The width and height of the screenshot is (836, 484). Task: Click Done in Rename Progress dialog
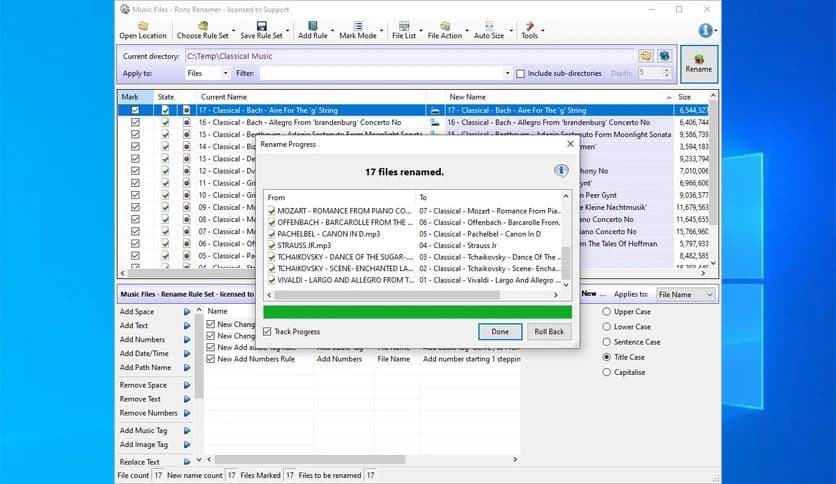500,332
